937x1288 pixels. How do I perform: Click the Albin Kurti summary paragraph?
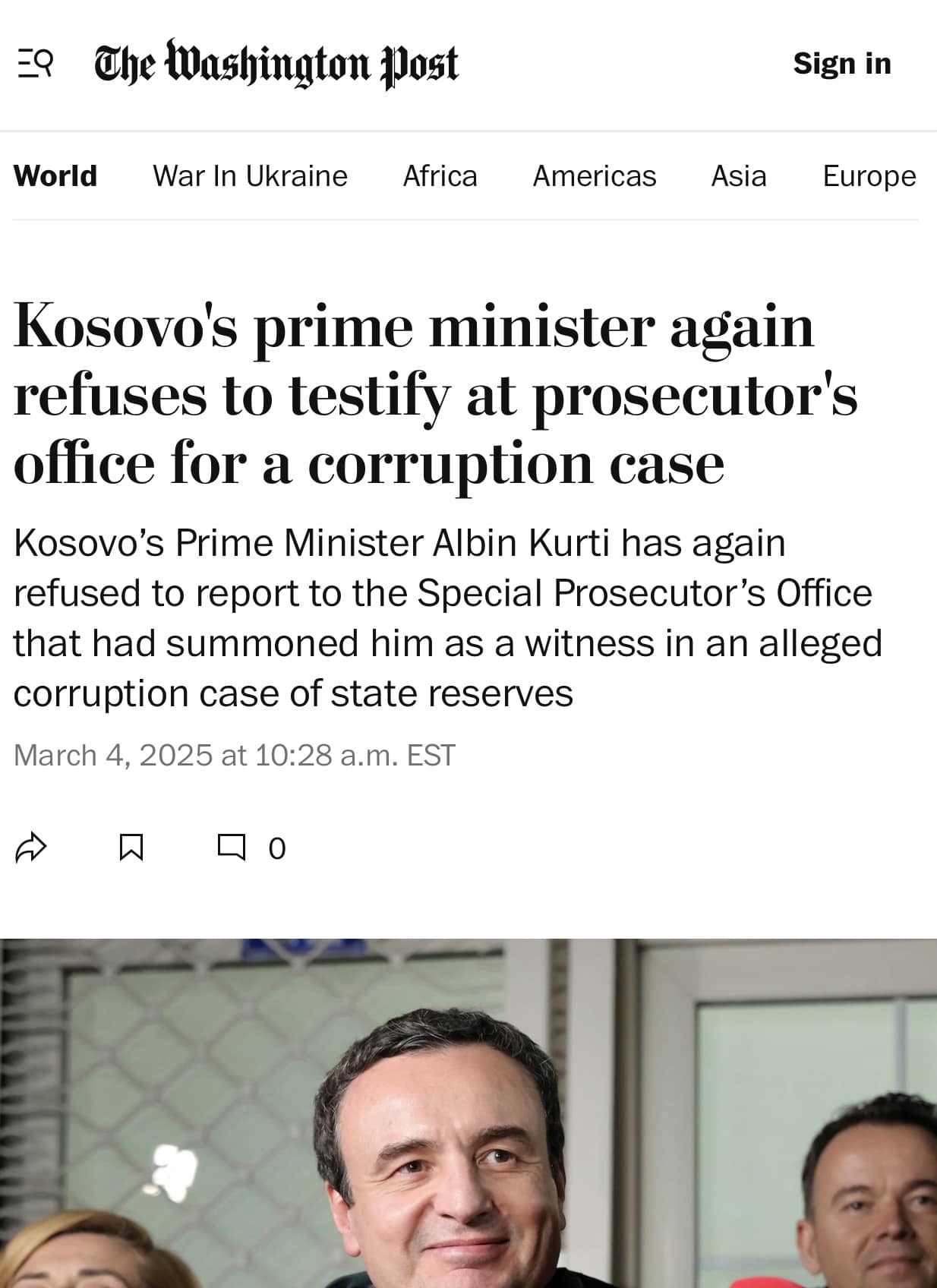click(447, 617)
